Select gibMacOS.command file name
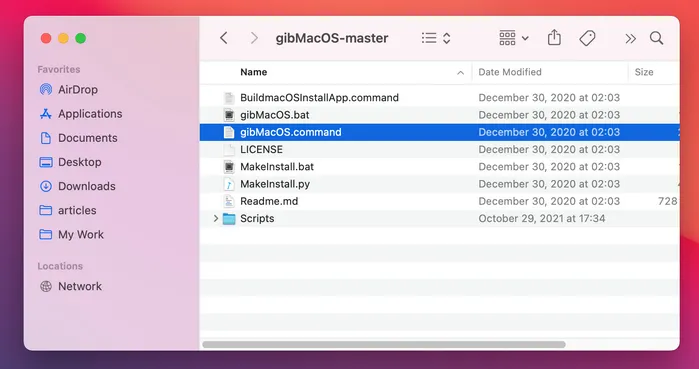This screenshot has width=699, height=369. (x=291, y=132)
